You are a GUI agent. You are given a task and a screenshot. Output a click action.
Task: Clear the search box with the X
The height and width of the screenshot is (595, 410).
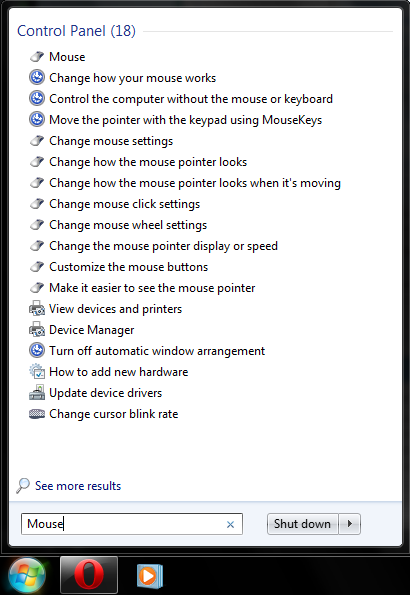point(230,524)
